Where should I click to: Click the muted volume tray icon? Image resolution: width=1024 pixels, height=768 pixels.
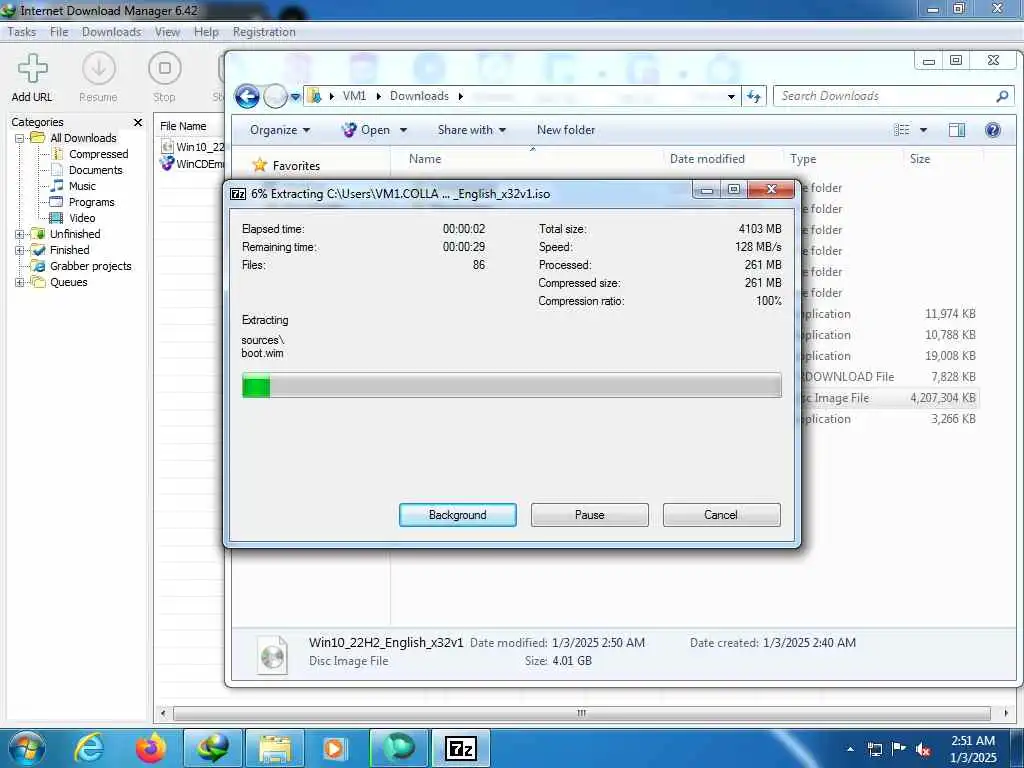923,750
